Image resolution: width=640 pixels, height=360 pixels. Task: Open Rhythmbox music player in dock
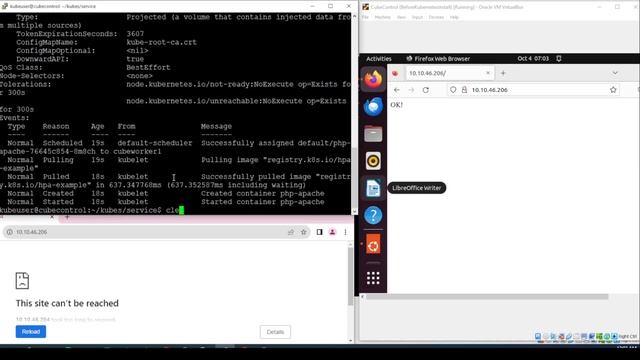[x=373, y=161]
